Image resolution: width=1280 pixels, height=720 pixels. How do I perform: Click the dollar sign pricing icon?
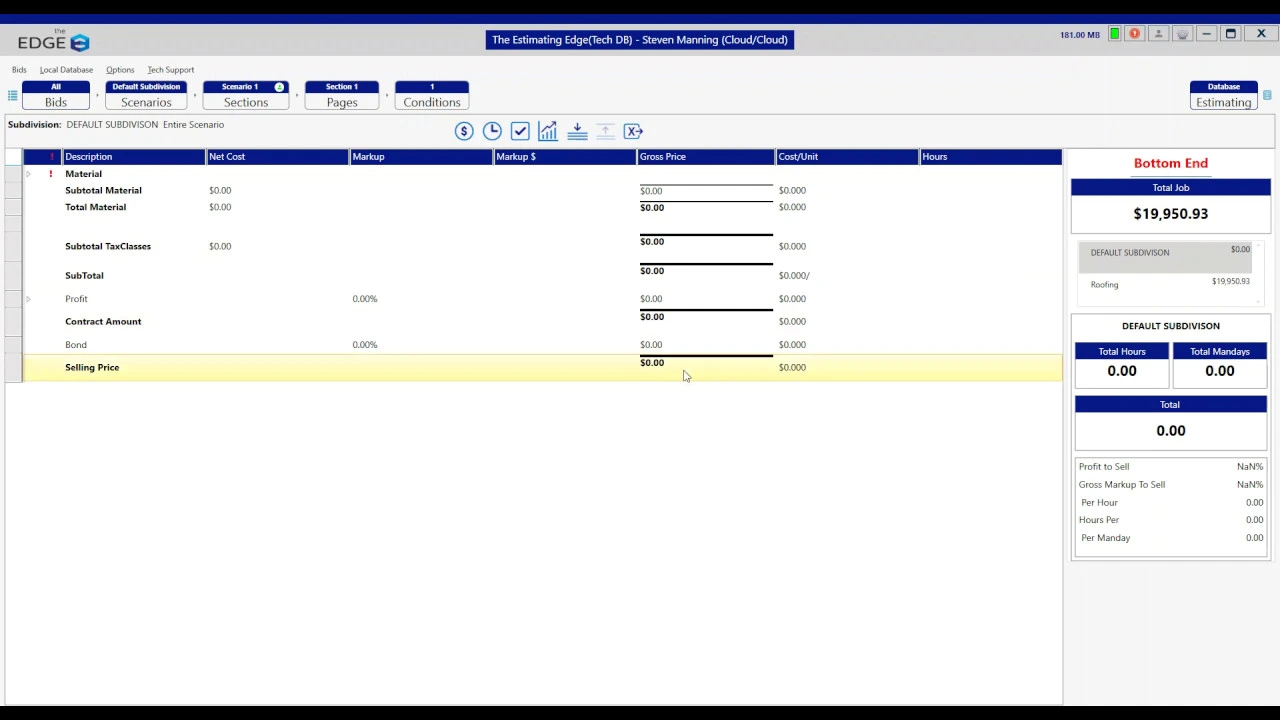pyautogui.click(x=464, y=131)
